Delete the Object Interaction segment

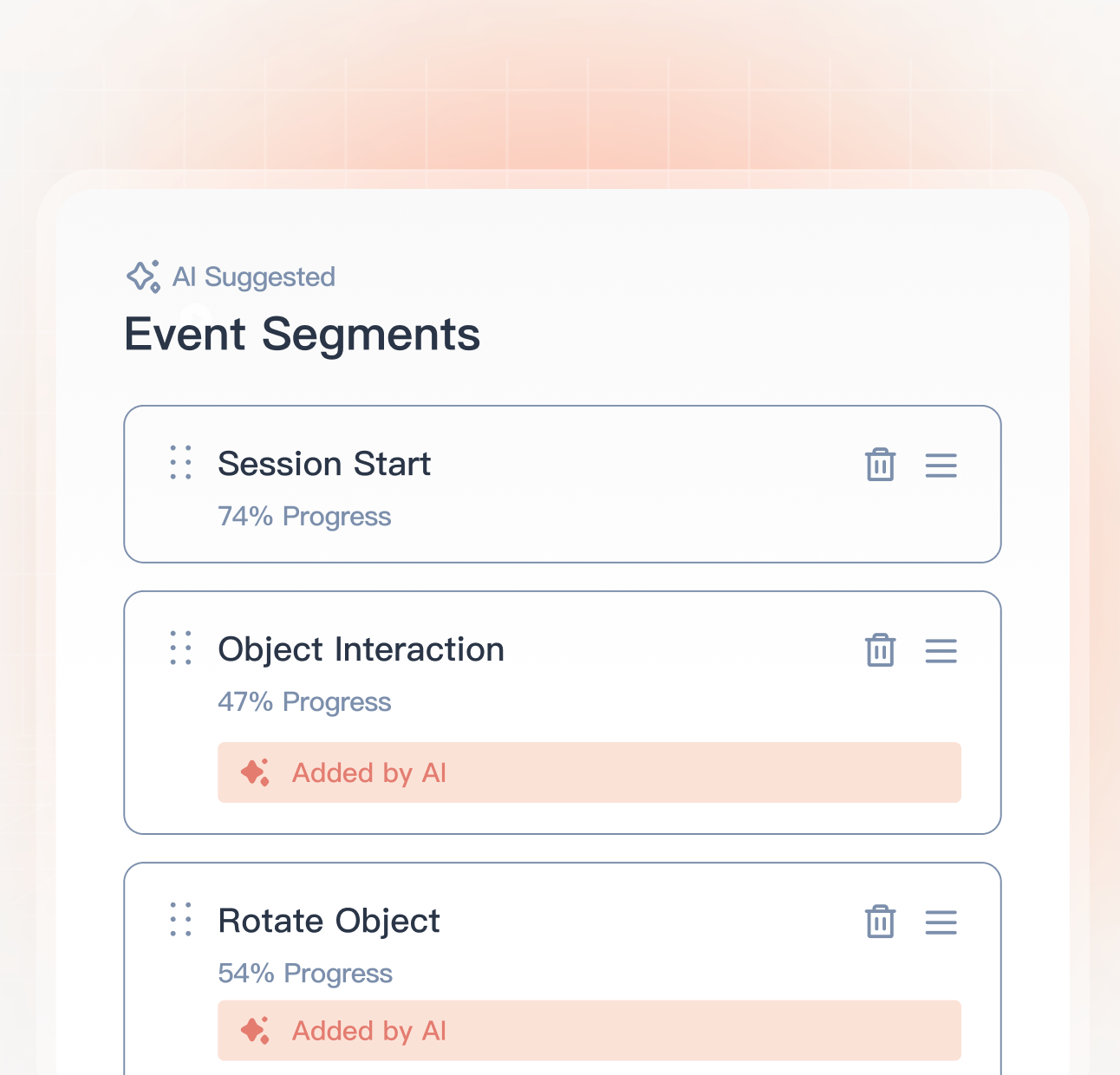tap(880, 650)
